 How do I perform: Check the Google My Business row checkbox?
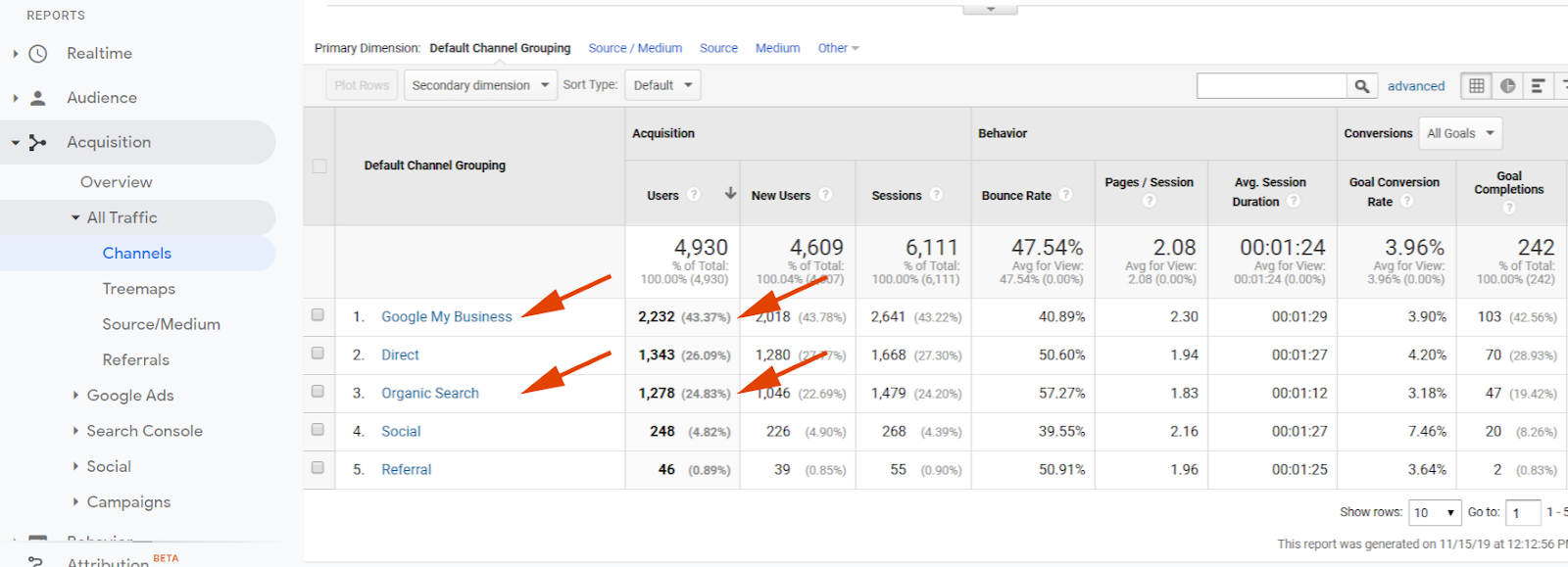pos(318,315)
